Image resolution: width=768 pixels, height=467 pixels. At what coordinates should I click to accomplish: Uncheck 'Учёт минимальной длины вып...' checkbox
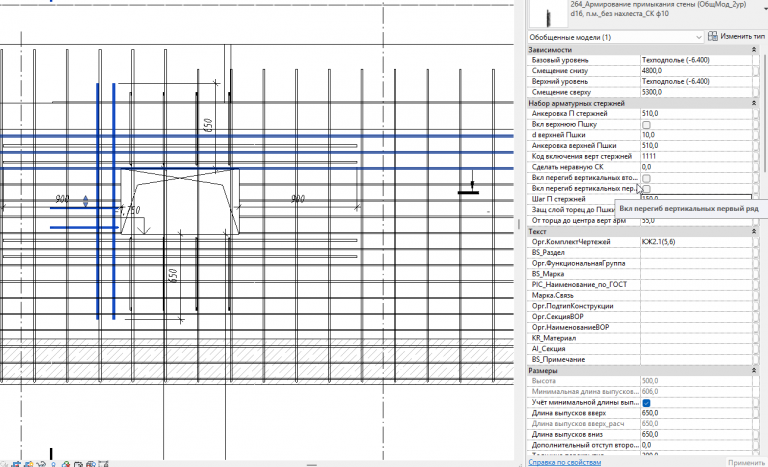click(646, 403)
